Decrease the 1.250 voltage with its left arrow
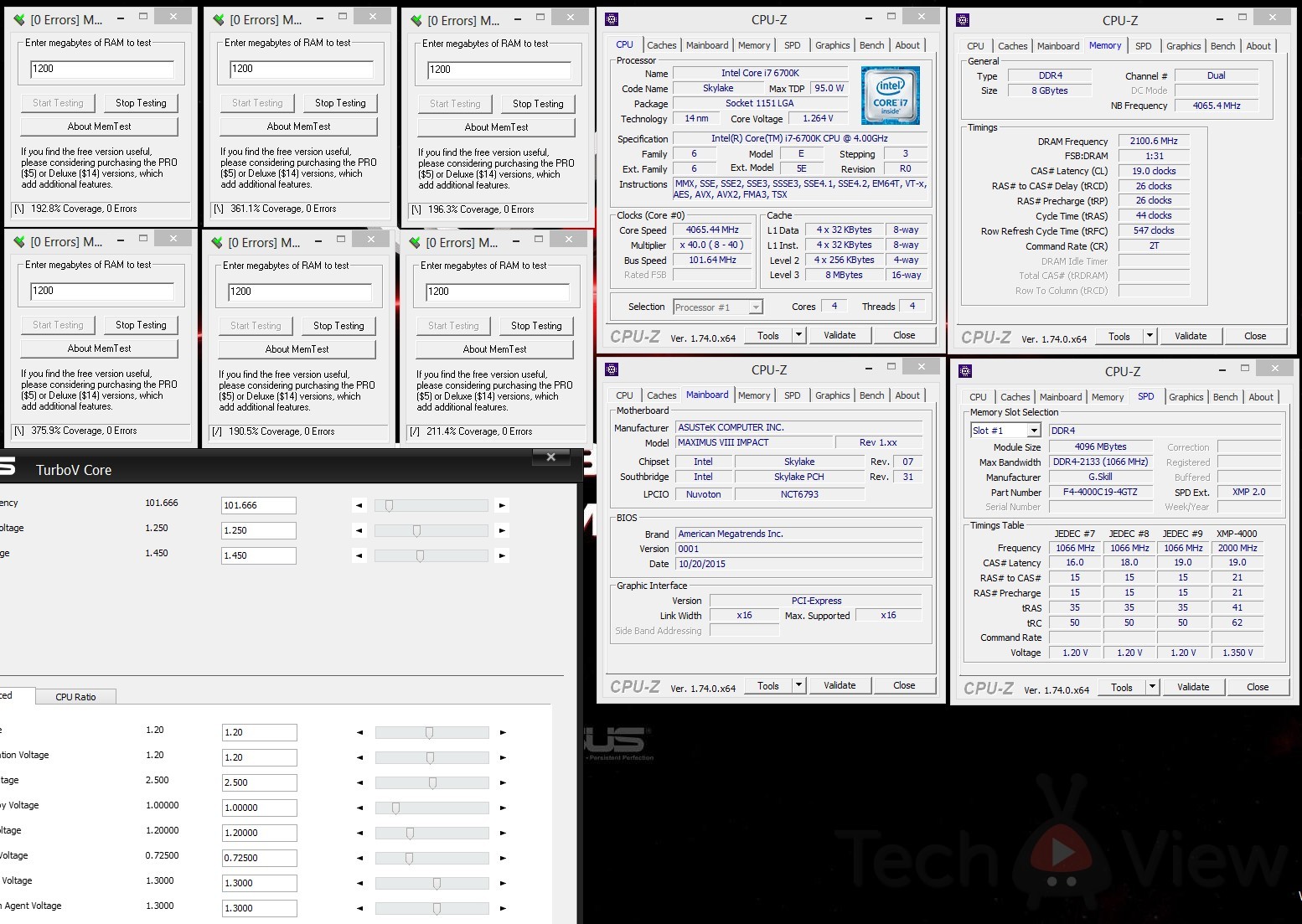This screenshot has width=1302, height=924. [359, 530]
